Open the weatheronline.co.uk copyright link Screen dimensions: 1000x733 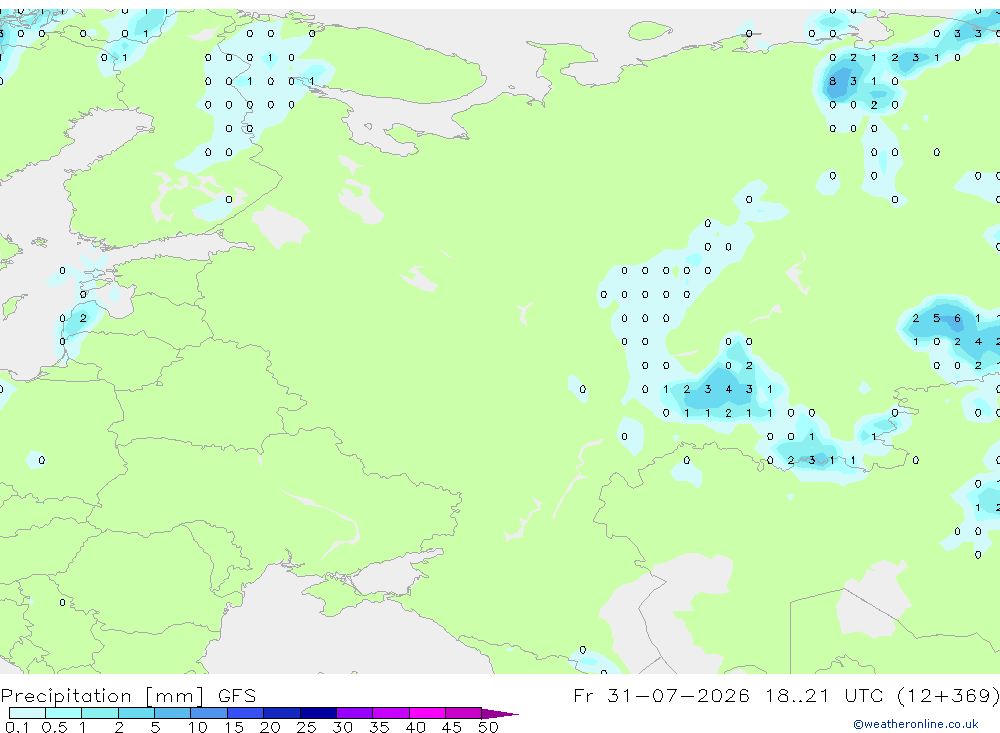(x=915, y=724)
